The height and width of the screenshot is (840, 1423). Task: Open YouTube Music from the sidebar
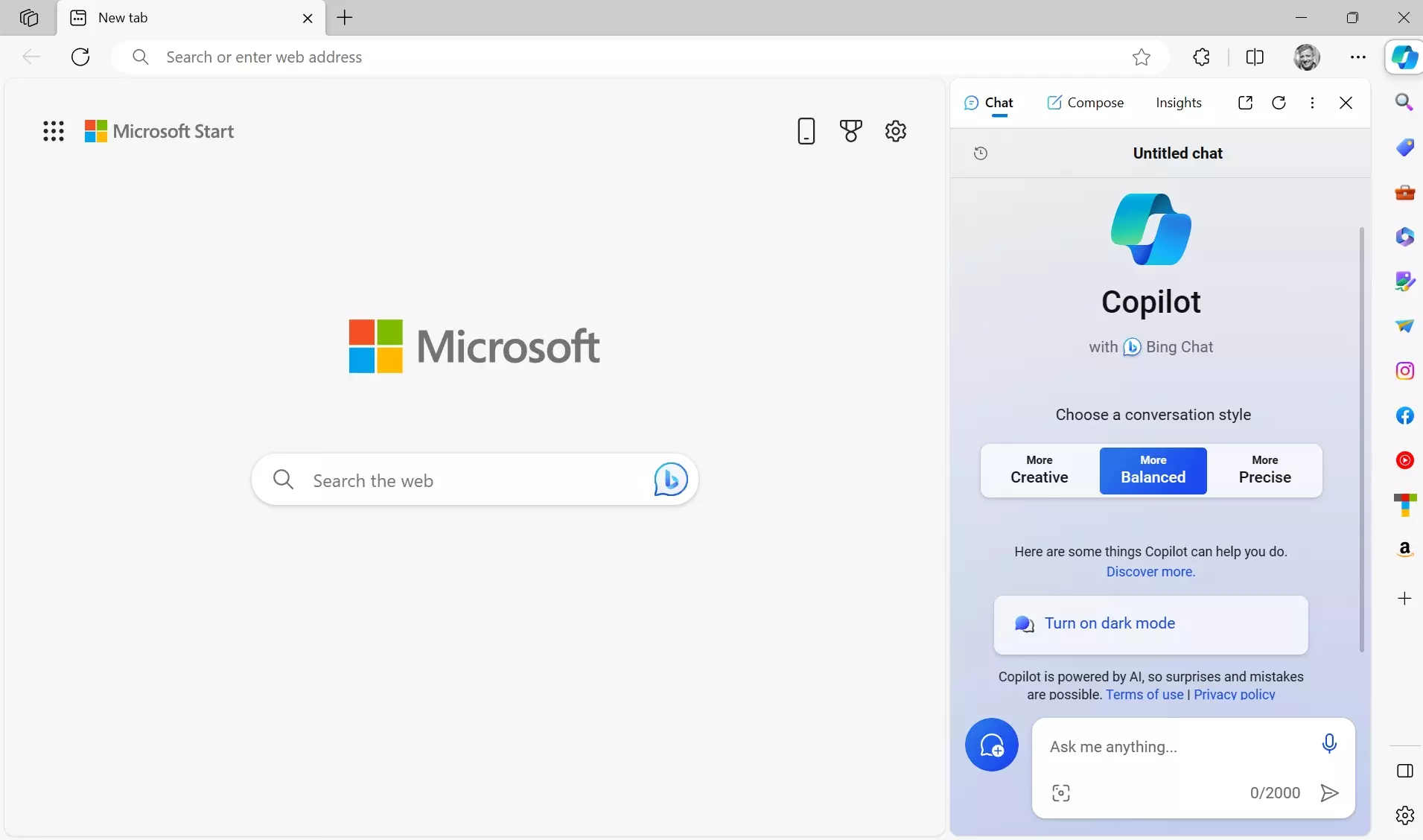(x=1404, y=460)
